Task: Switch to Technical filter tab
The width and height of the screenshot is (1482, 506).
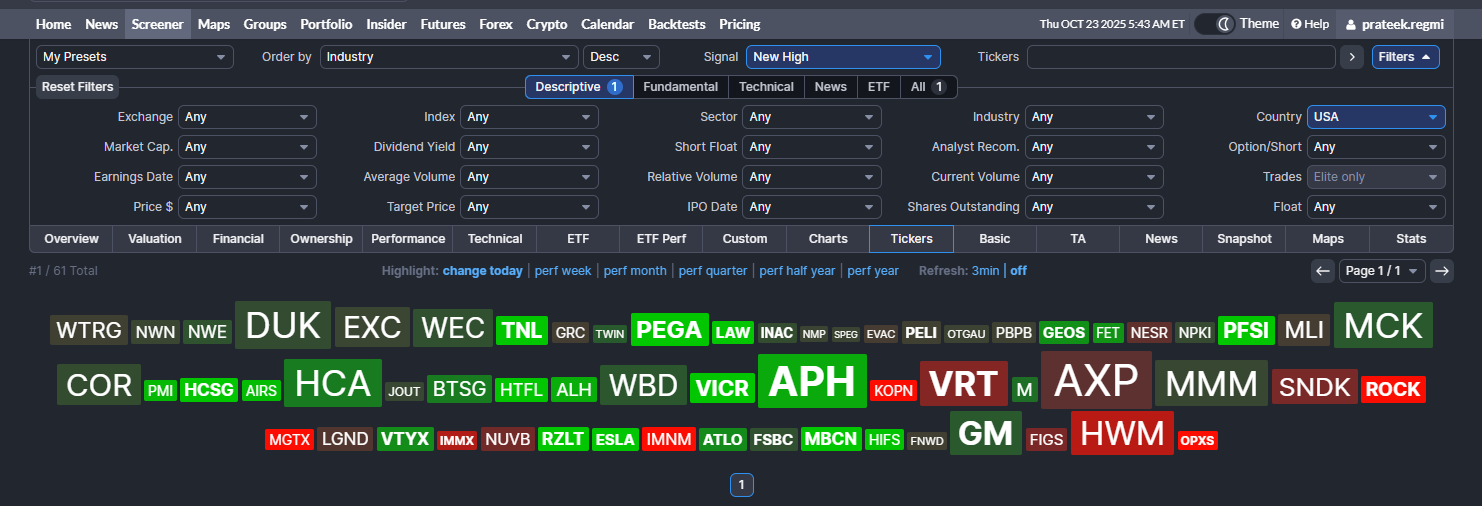Action: (766, 87)
